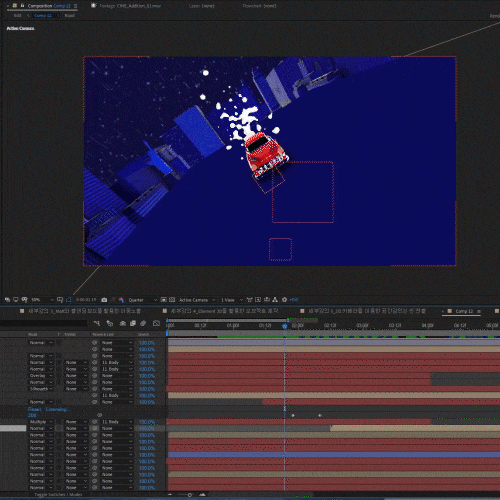
Task: Open Fast Previews icon
Action: (258, 300)
